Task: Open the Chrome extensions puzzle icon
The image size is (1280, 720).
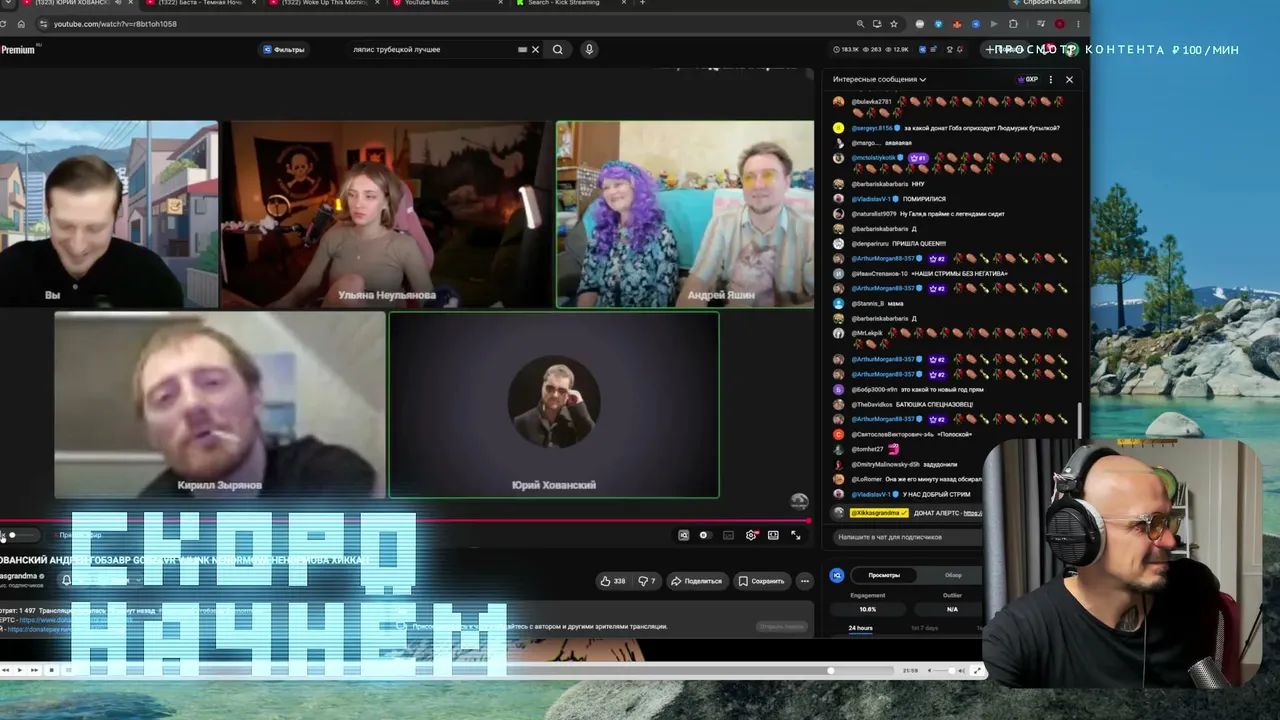Action: [1013, 24]
